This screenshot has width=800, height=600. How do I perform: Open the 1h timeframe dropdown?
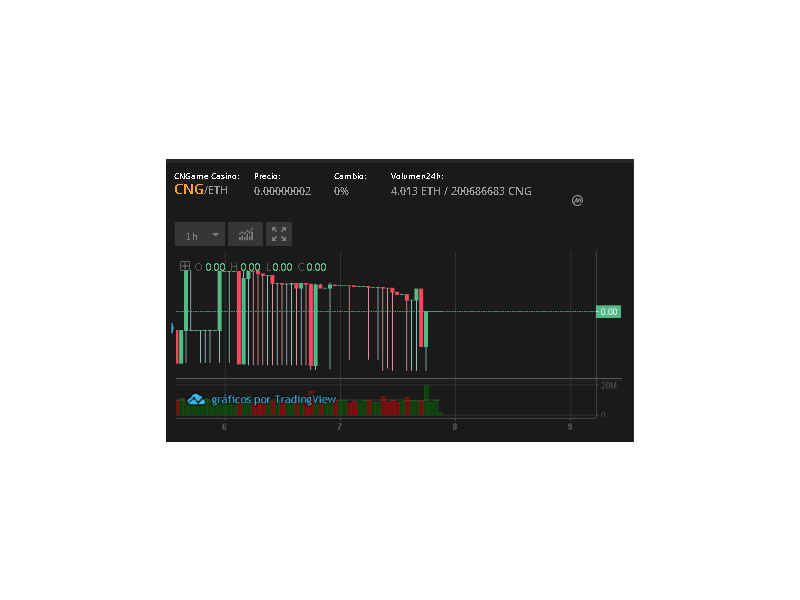199,234
